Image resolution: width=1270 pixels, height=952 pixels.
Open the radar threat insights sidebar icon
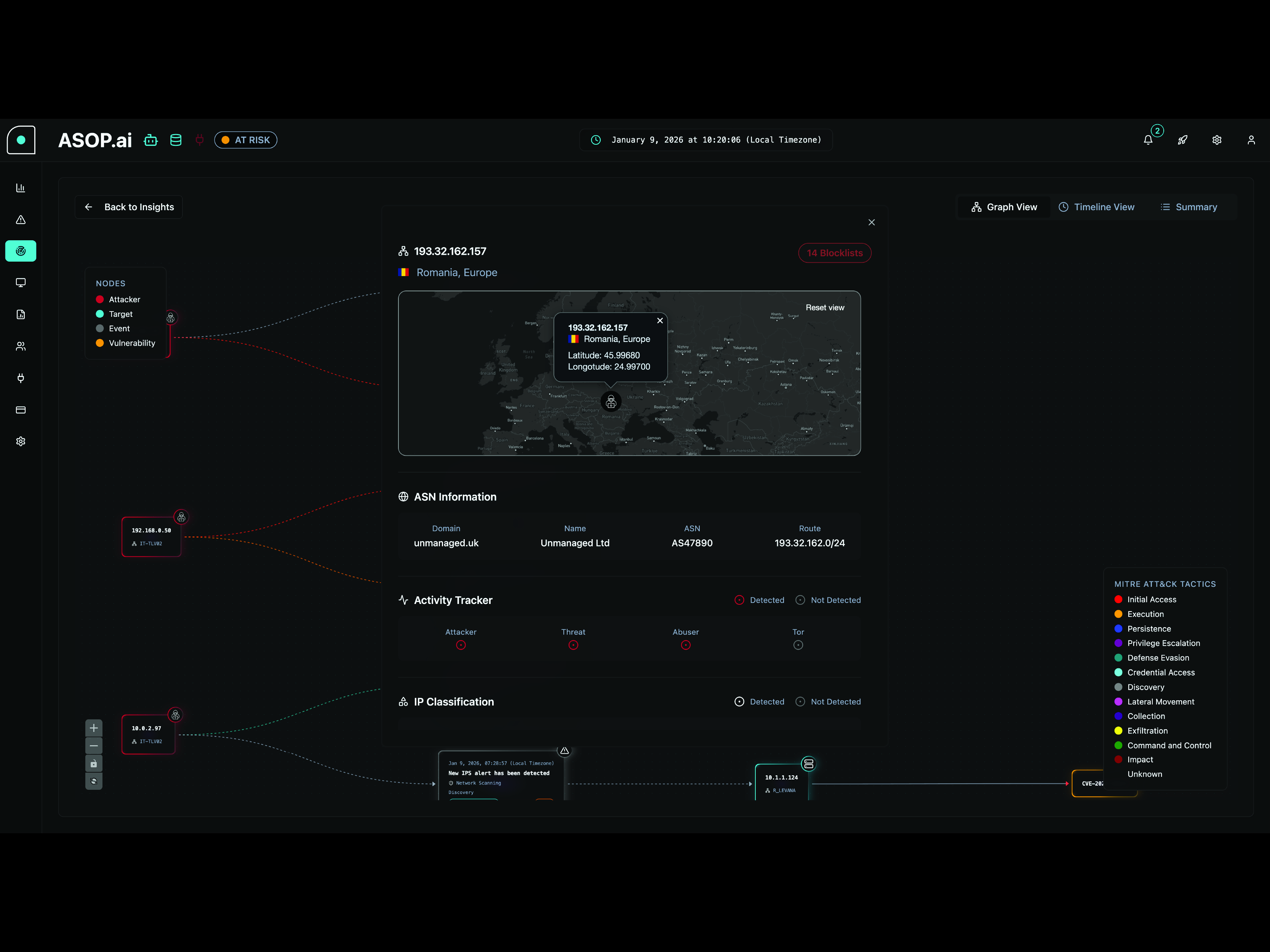coord(21,251)
